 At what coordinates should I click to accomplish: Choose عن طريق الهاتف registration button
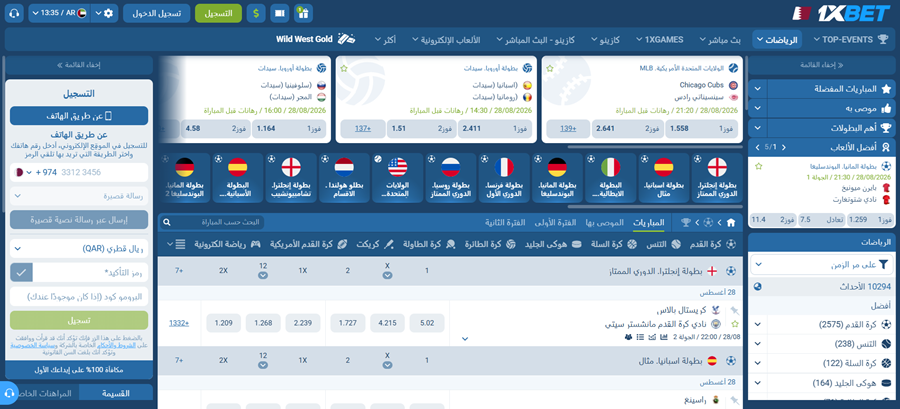79,115
